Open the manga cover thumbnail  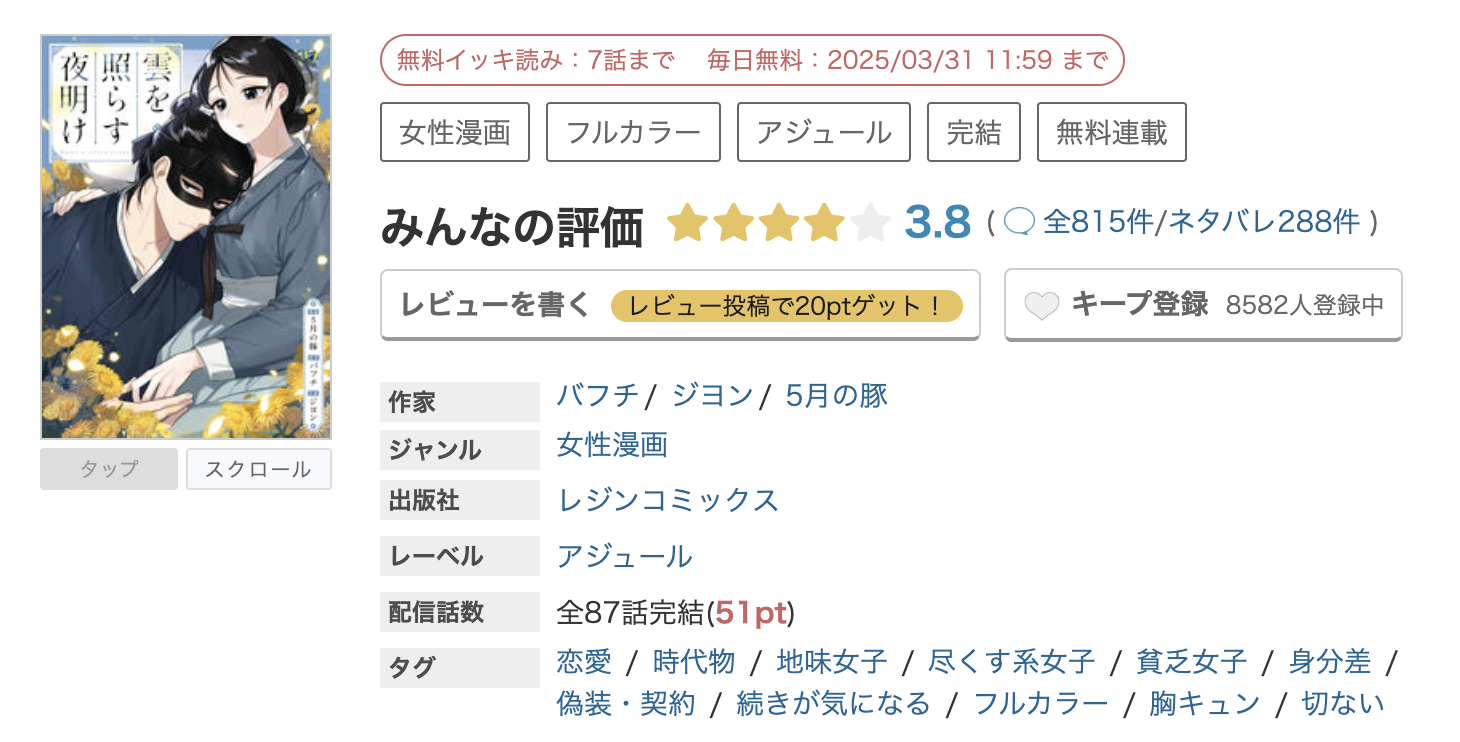click(186, 237)
